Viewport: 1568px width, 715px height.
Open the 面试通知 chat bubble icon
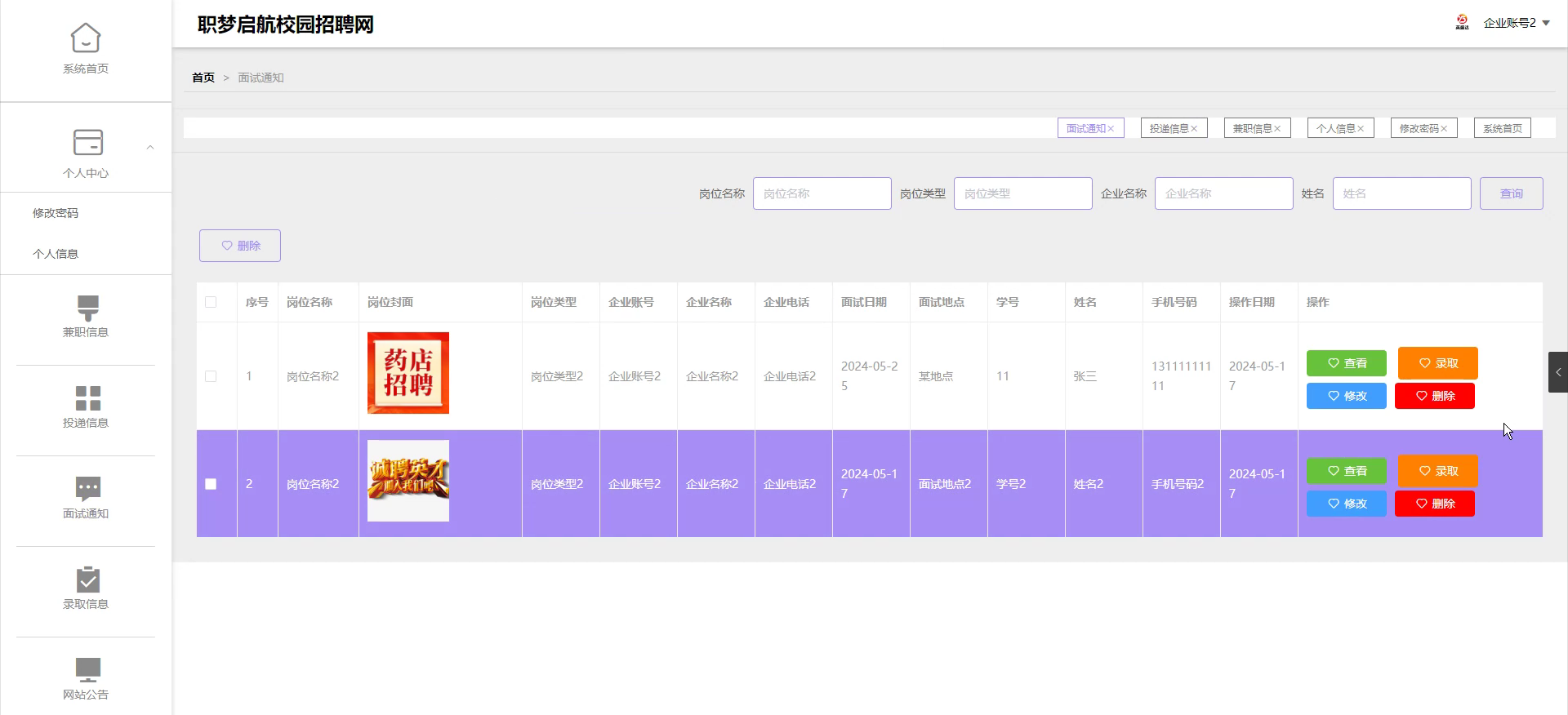(x=87, y=489)
